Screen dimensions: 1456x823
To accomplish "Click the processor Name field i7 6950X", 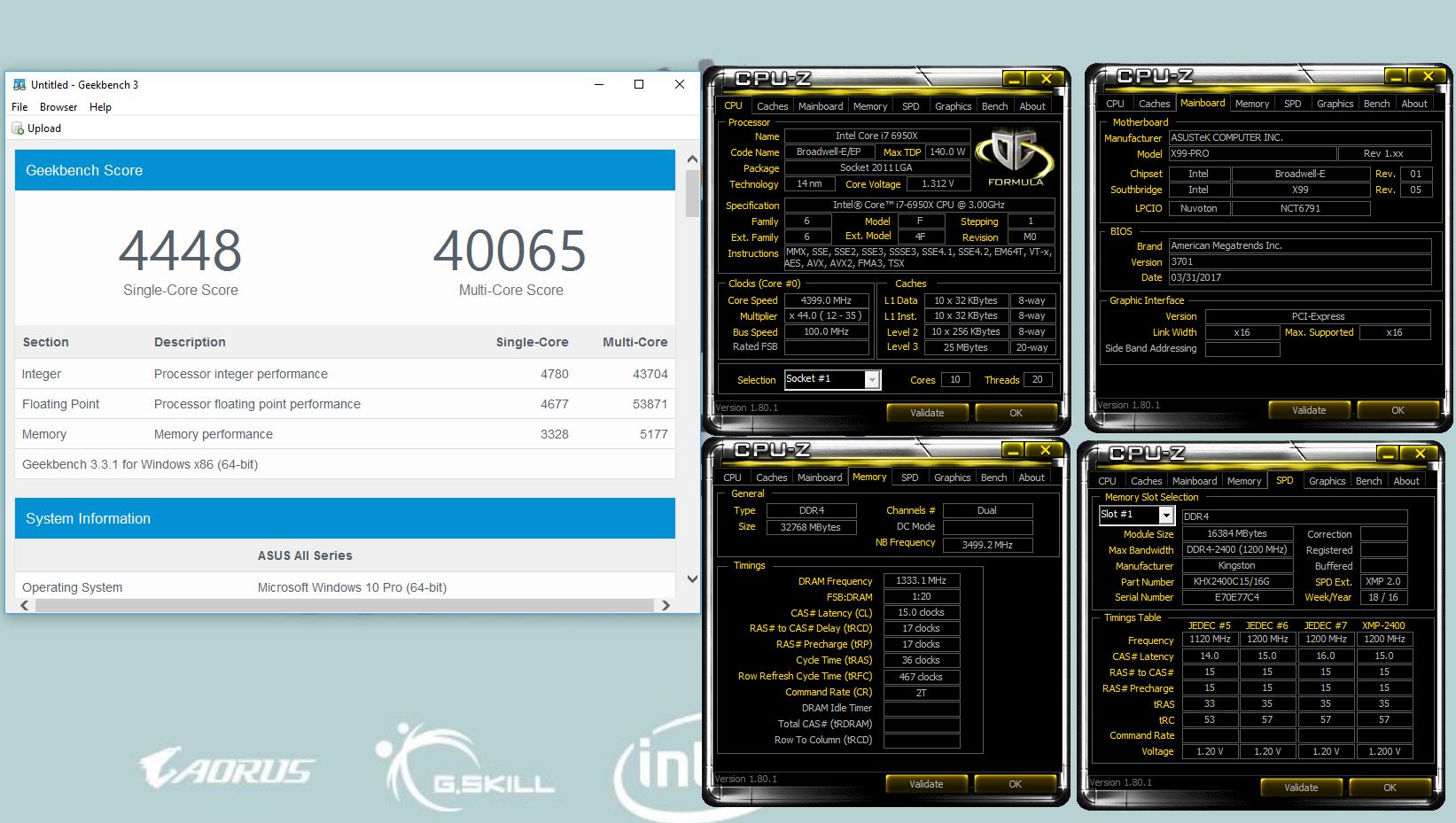I will click(876, 136).
